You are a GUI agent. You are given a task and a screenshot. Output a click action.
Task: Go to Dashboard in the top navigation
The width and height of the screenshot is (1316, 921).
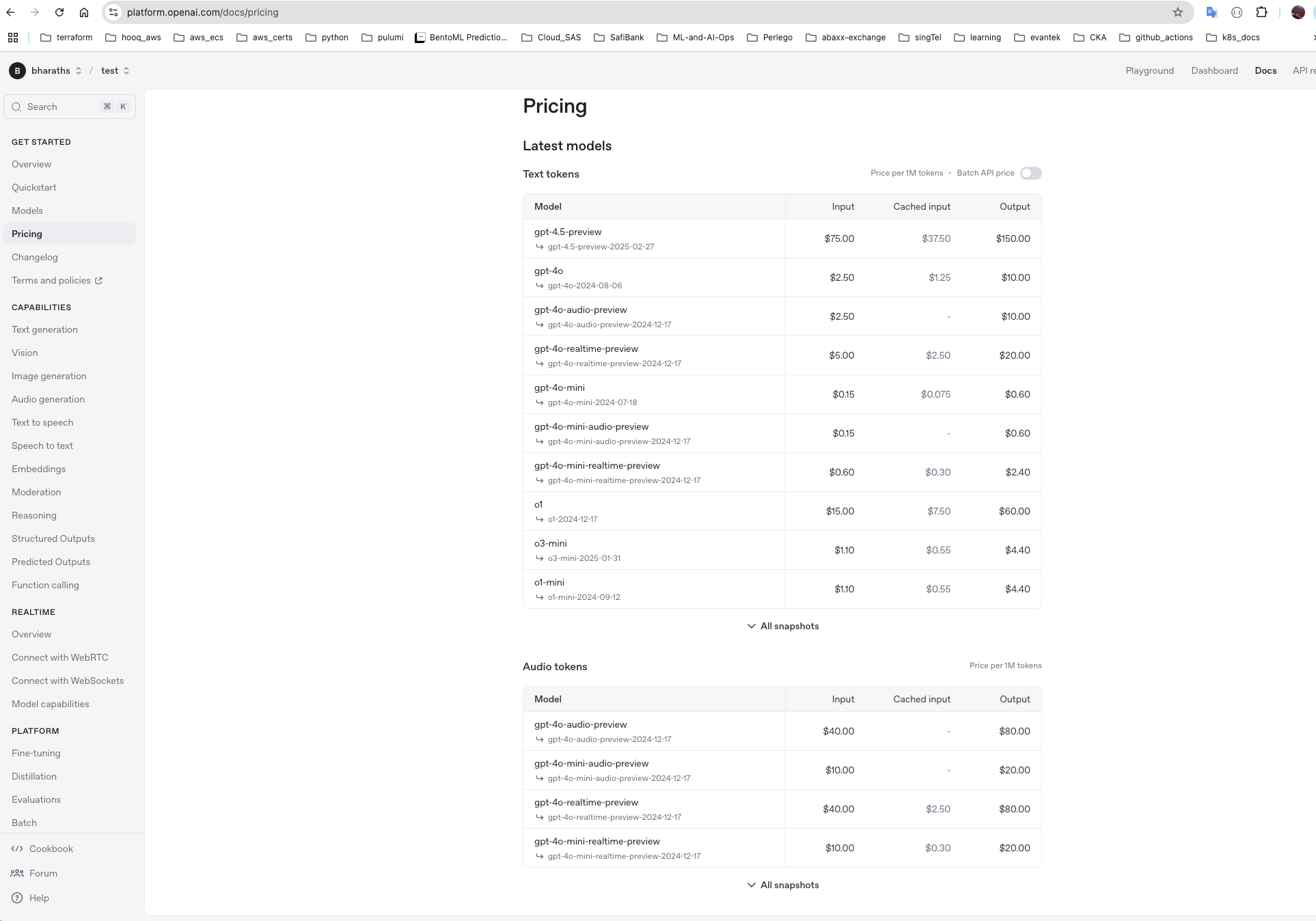coord(1214,70)
